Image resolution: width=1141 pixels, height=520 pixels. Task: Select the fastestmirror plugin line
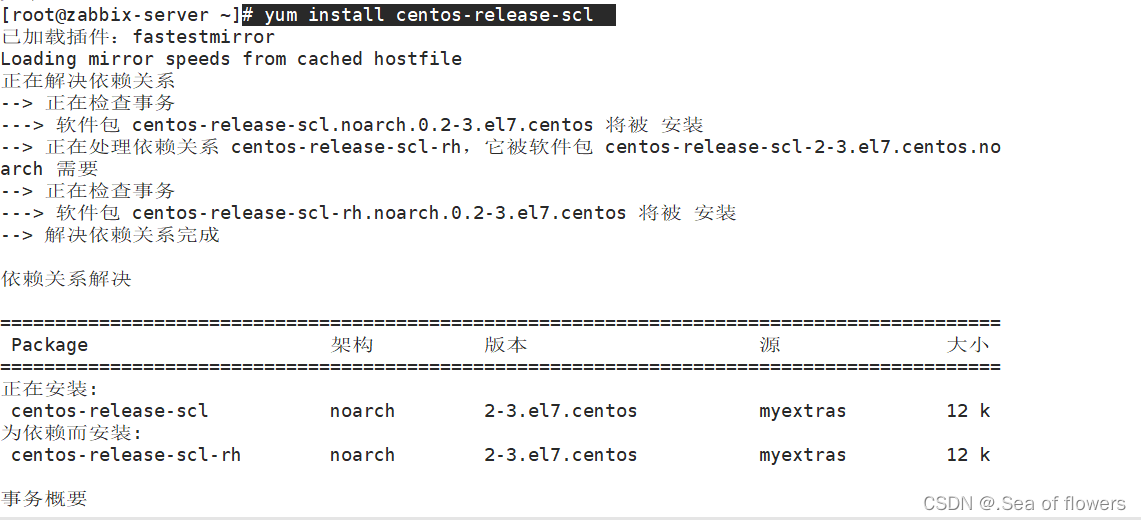[138, 37]
